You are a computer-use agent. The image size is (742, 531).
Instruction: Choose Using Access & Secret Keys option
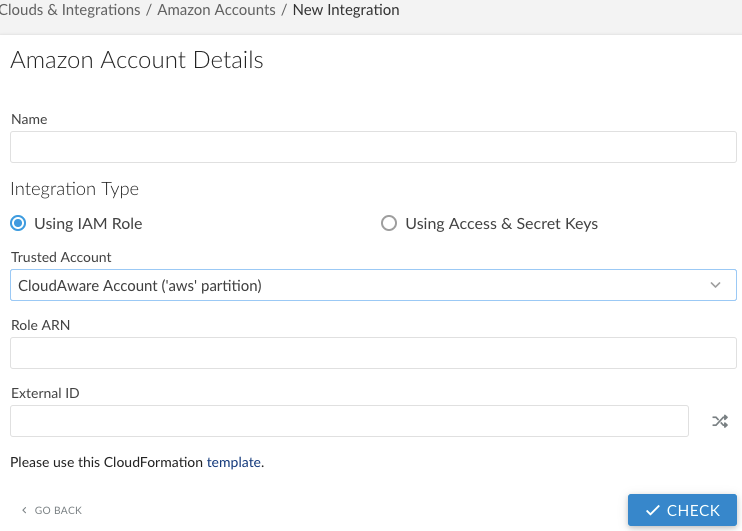[389, 223]
